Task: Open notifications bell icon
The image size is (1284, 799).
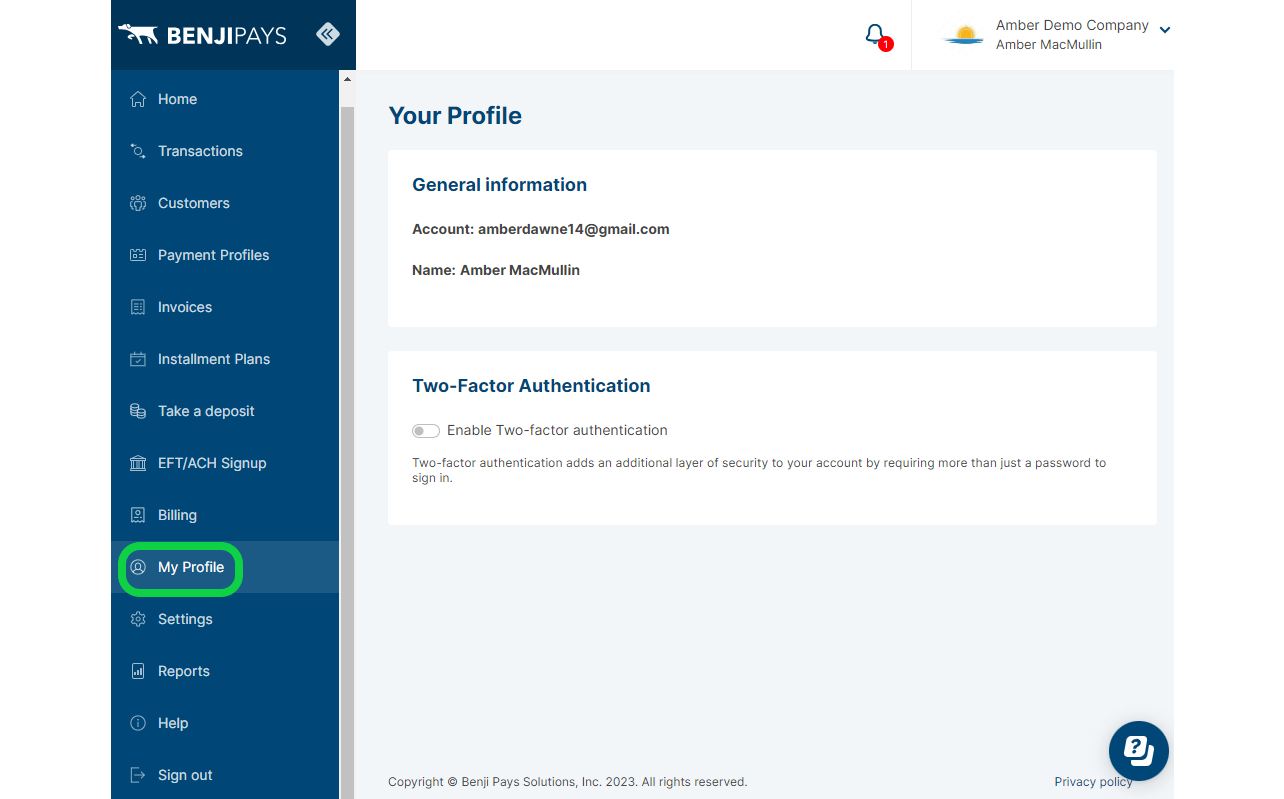Action: point(875,35)
